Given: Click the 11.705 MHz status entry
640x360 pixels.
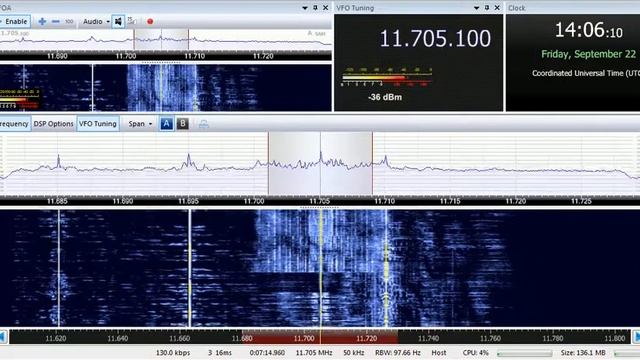Looking at the screenshot, I should click(x=314, y=353).
